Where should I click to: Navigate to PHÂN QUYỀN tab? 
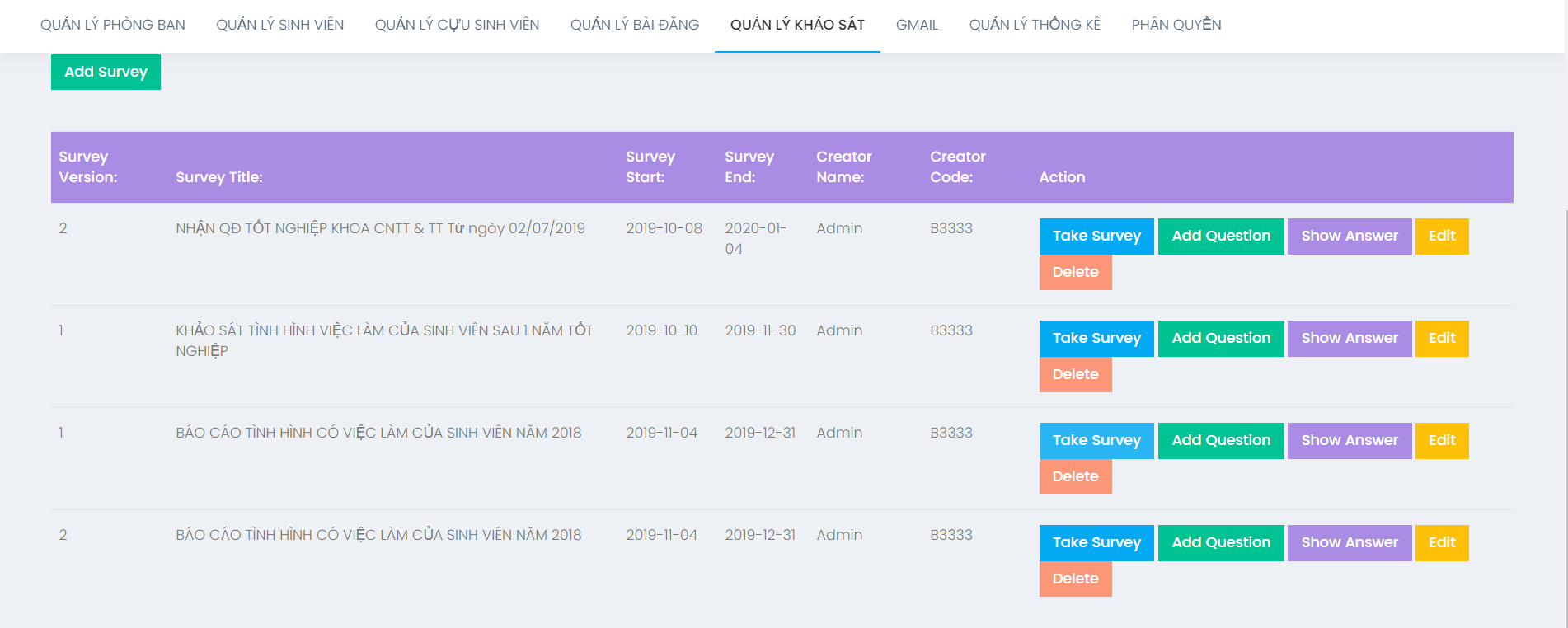click(x=1176, y=25)
